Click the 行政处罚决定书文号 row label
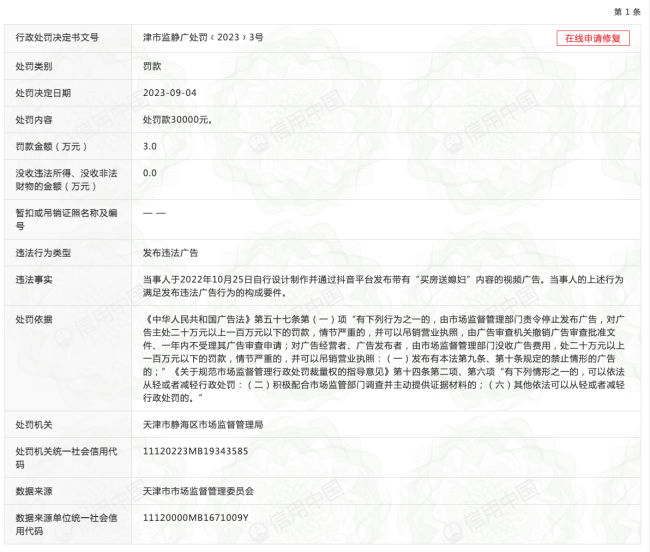This screenshot has width=650, height=552. click(57, 38)
